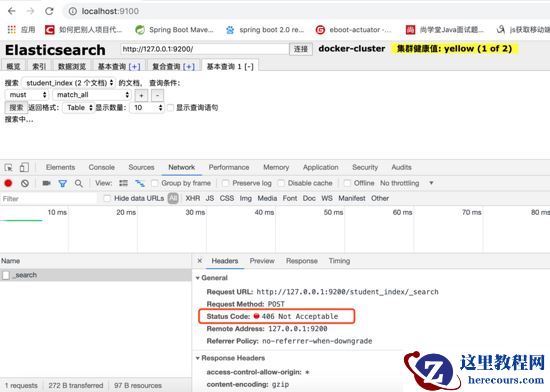This screenshot has width=550, height=392.
Task: Enable the Preserve log checkbox
Action: 226,183
